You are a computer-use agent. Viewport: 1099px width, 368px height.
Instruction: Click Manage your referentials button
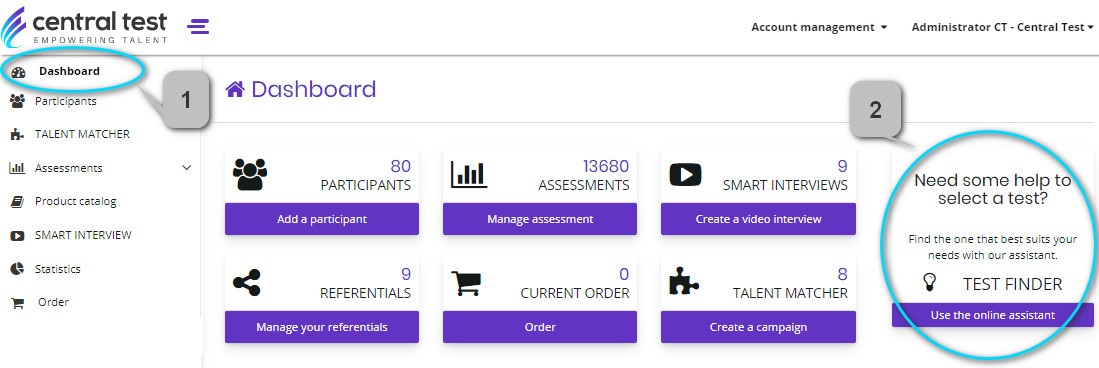(322, 327)
